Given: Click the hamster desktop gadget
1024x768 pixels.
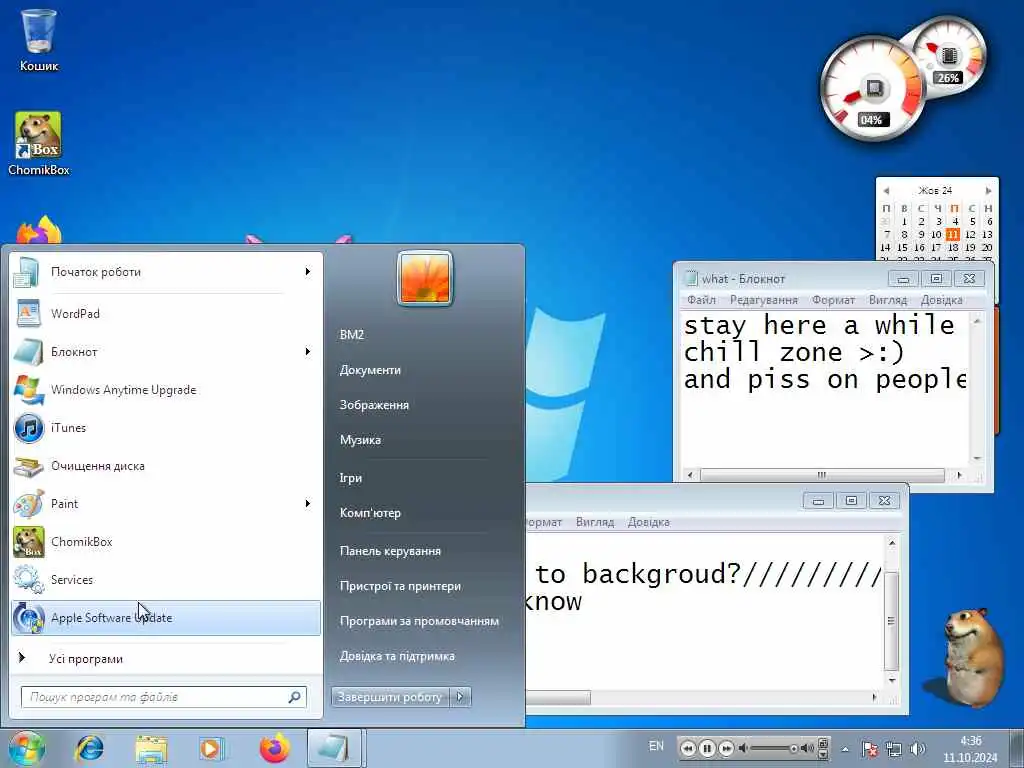Looking at the screenshot, I should [x=972, y=657].
